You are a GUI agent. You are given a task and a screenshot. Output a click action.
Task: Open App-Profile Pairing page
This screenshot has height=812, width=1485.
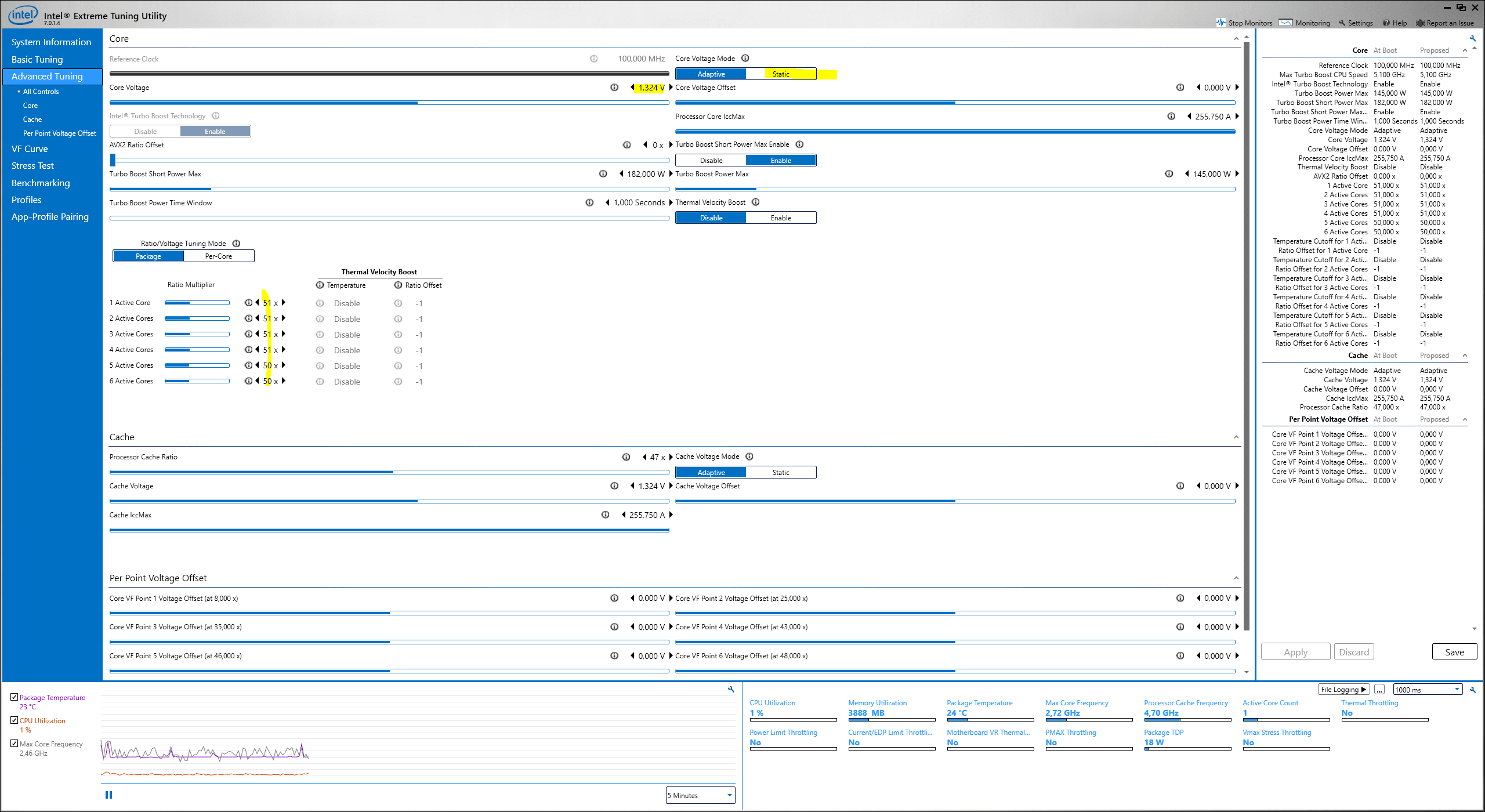50,217
